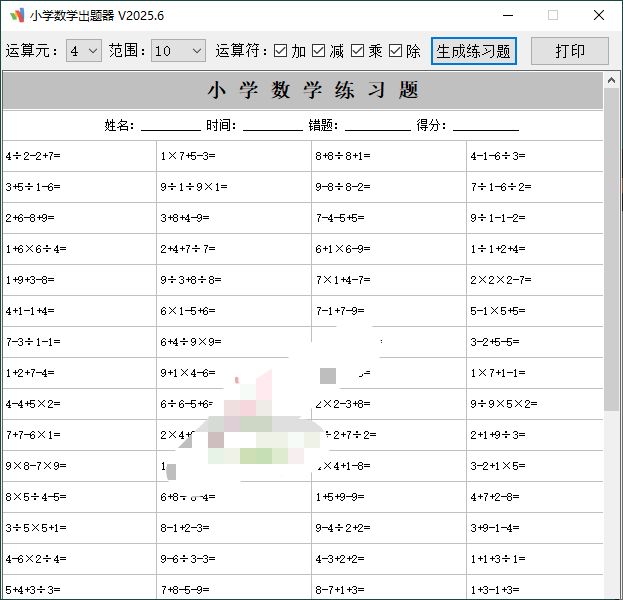Click the problem 3-2+5-5=

tap(495, 342)
